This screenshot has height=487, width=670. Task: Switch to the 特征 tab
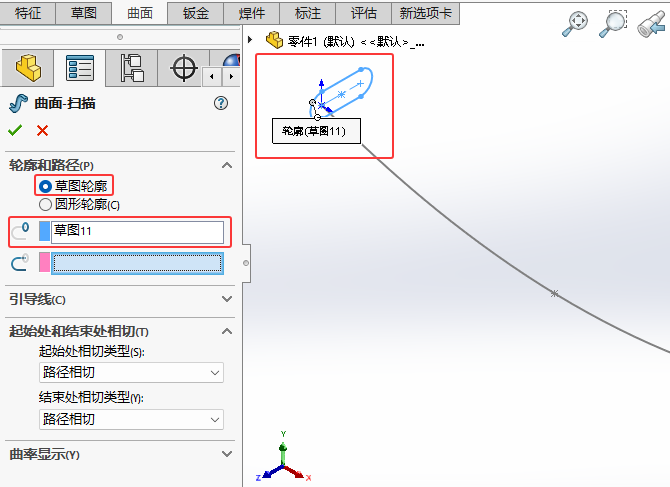click(x=28, y=13)
